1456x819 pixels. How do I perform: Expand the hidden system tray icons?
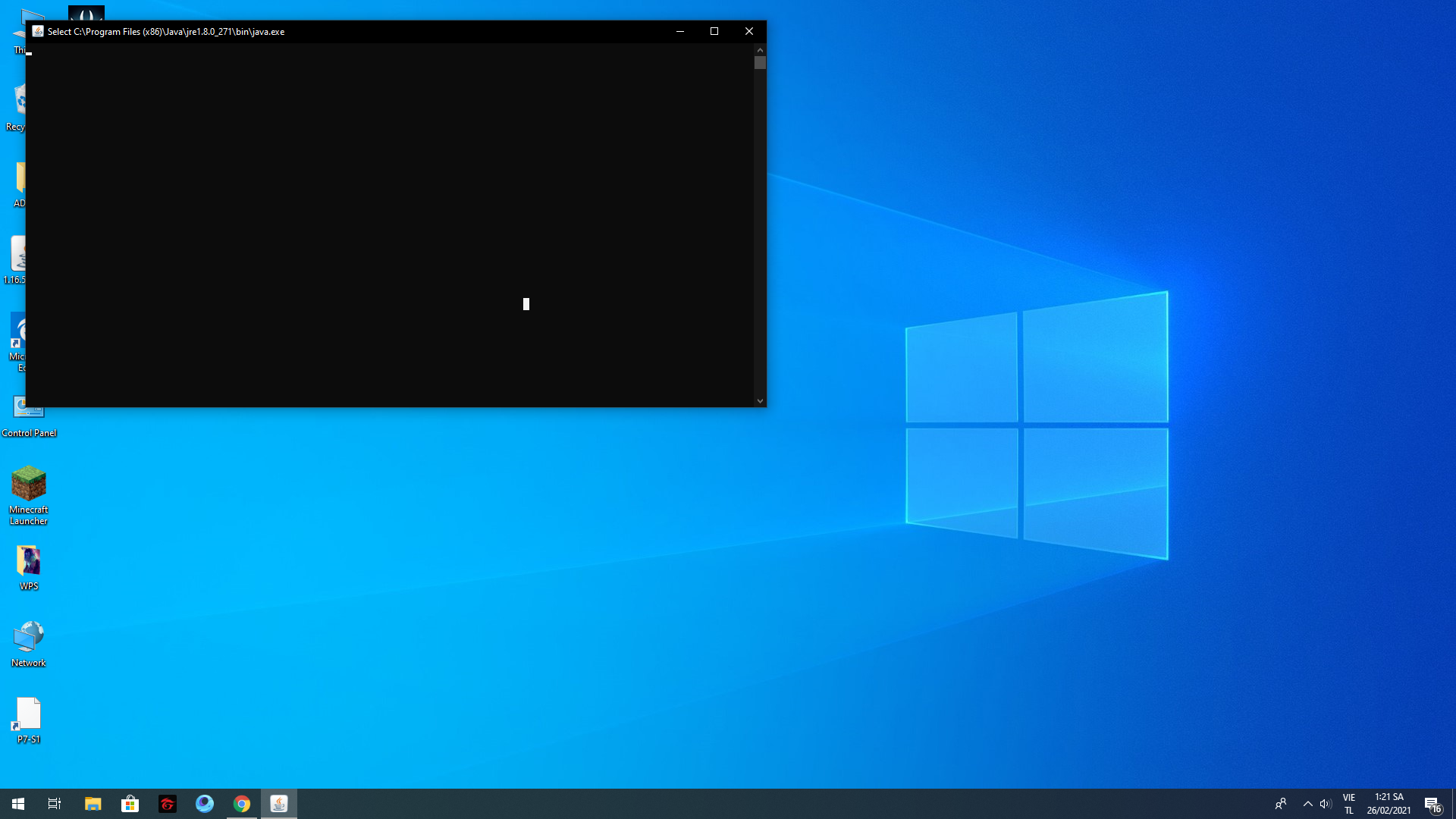pos(1307,804)
